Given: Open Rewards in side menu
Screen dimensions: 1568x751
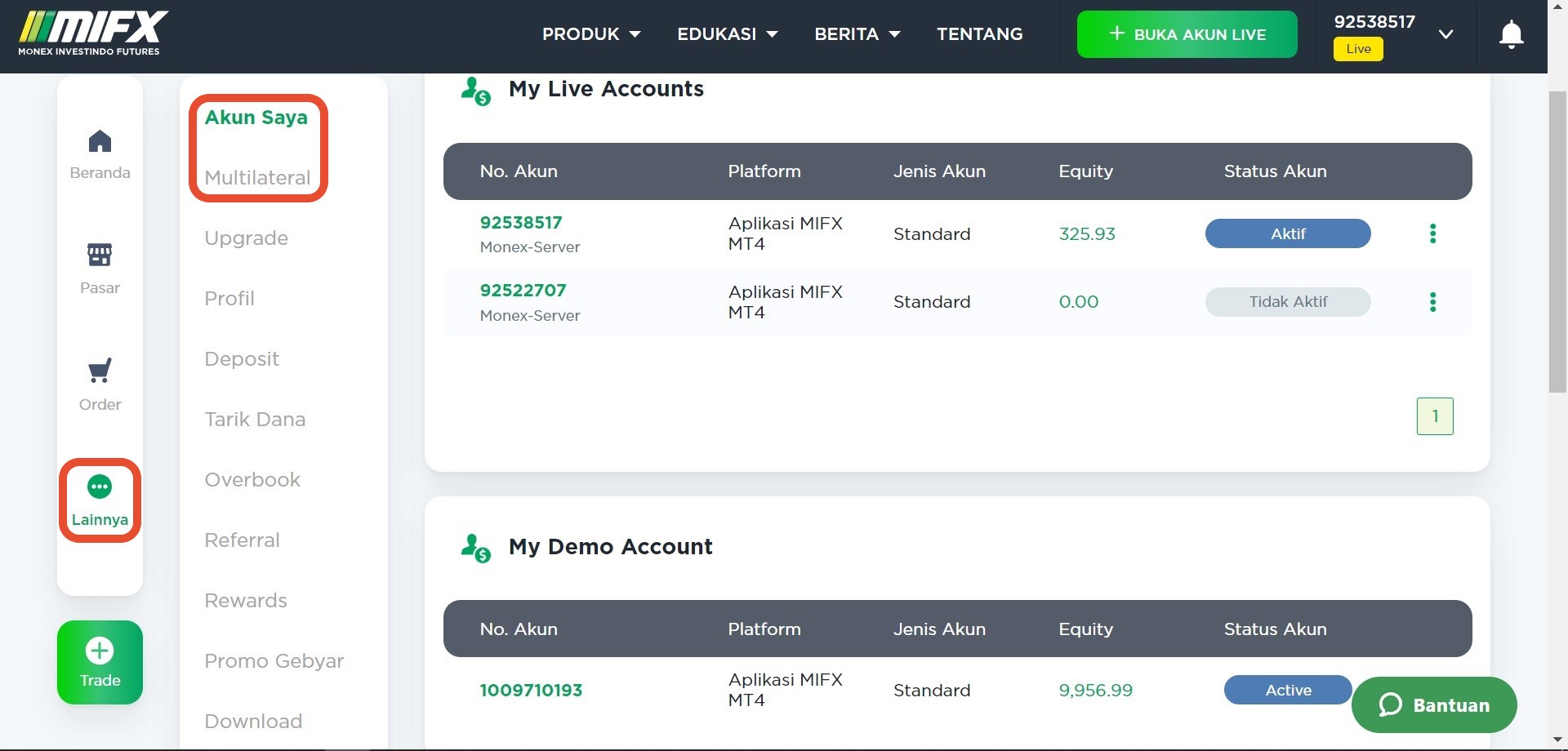Looking at the screenshot, I should 246,601.
